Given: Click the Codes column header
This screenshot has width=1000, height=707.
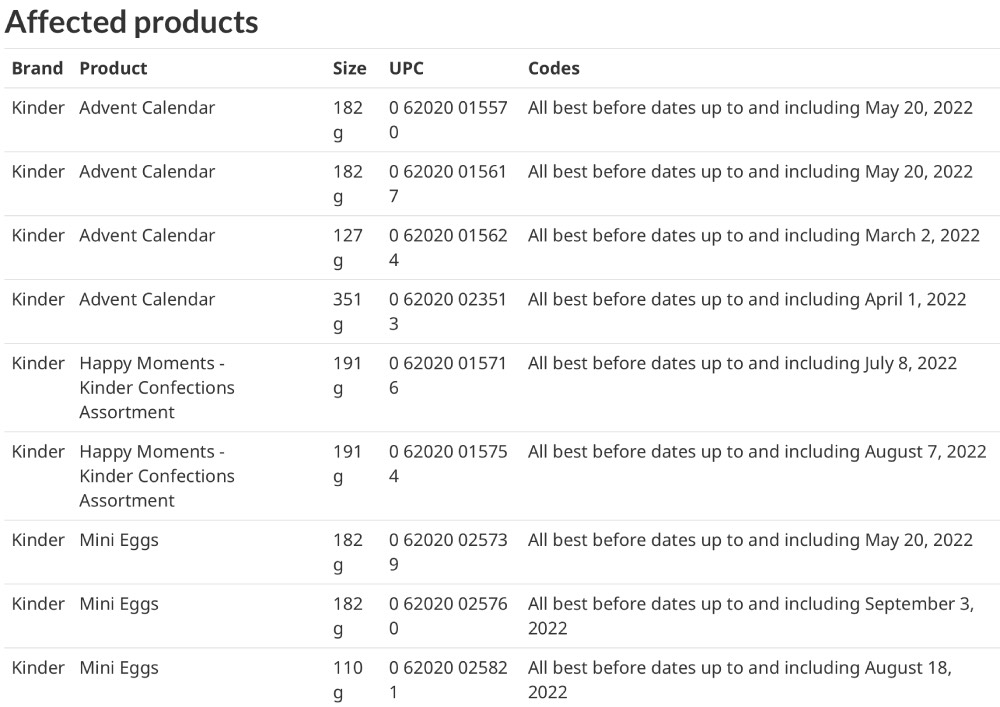Looking at the screenshot, I should point(554,68).
